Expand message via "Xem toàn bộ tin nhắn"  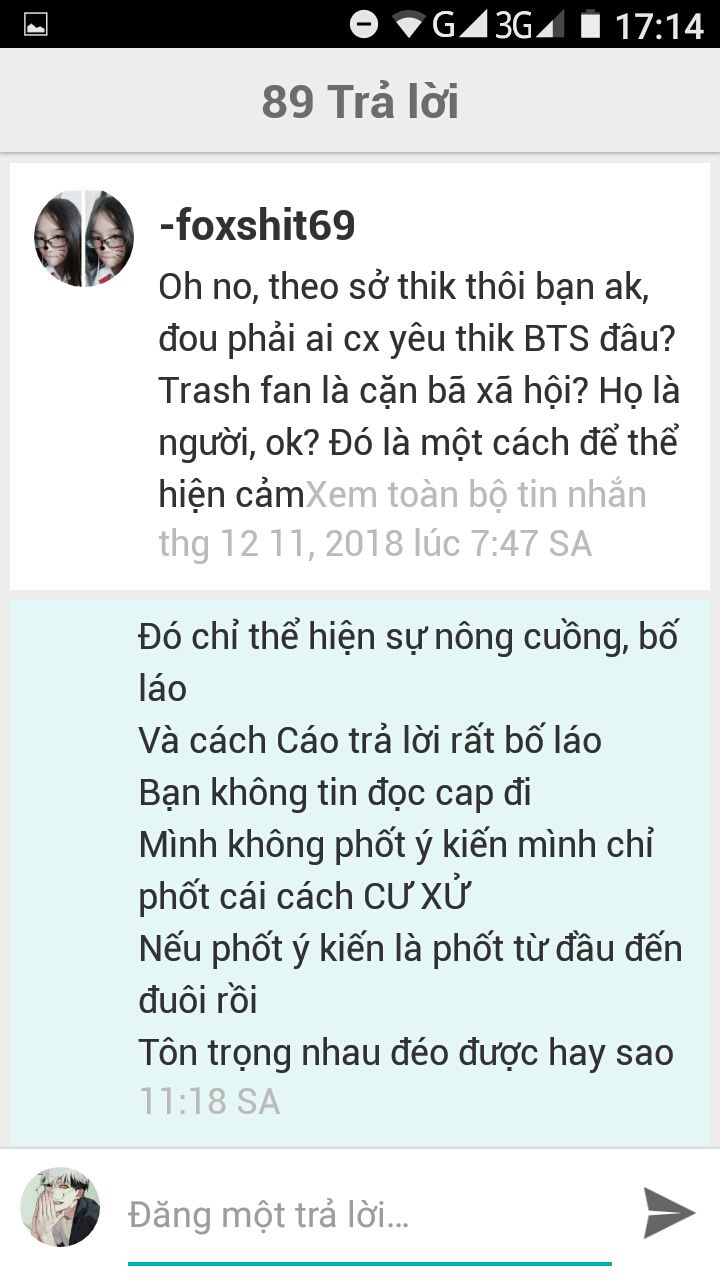click(475, 494)
